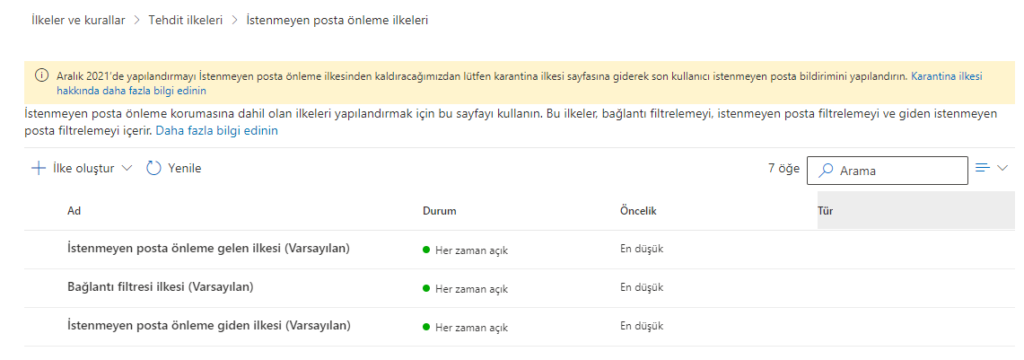Screen dimensions: 1024x360
Task: Click the plus icon to create policy
Action: [39, 169]
